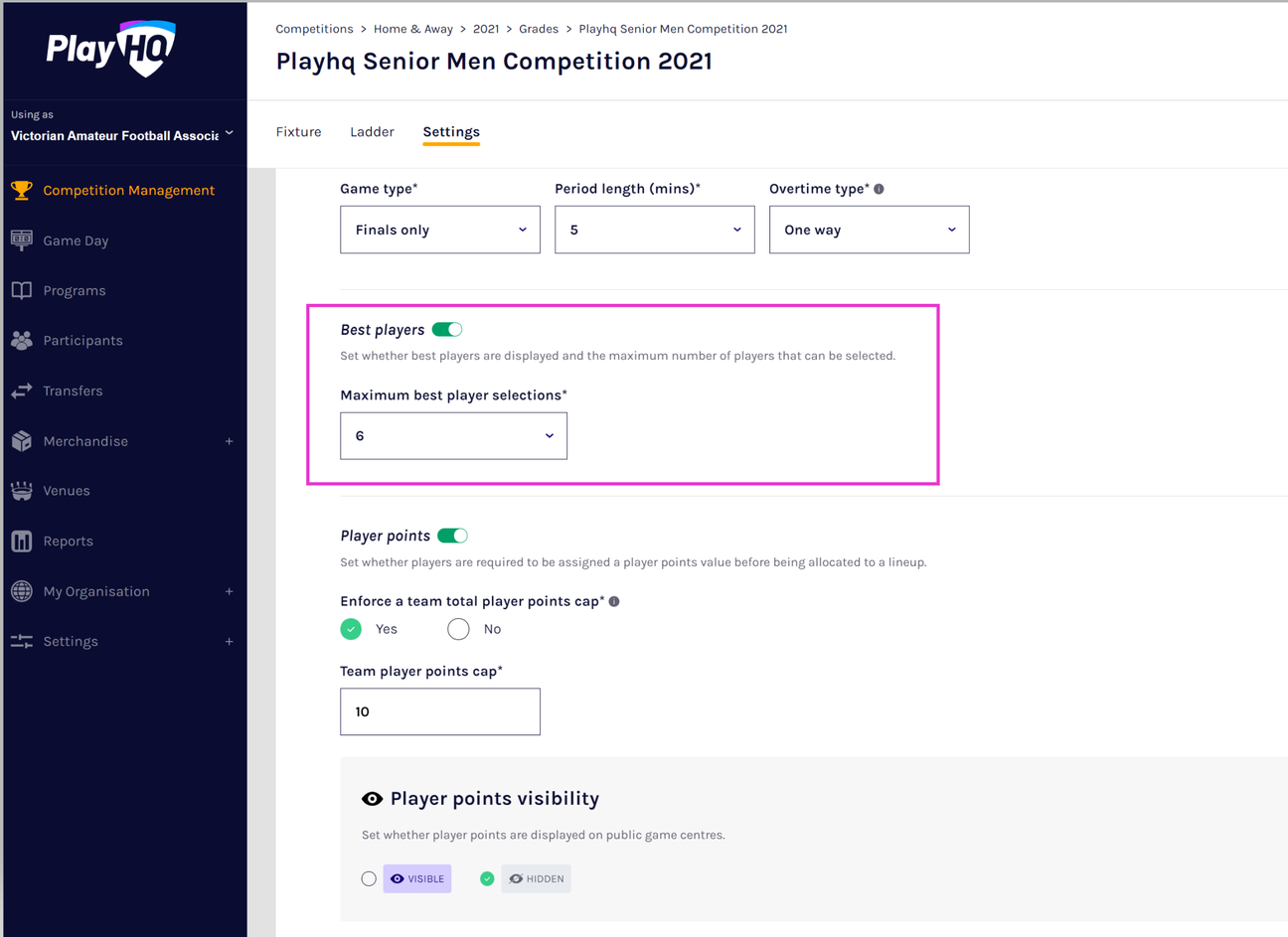Click the Home & Away breadcrumb
The width and height of the screenshot is (1288, 937).
pyautogui.click(x=413, y=29)
